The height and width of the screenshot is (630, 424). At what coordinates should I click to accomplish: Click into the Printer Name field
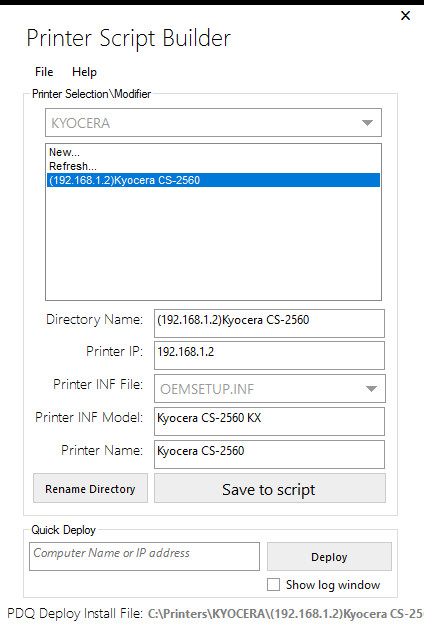pos(269,454)
